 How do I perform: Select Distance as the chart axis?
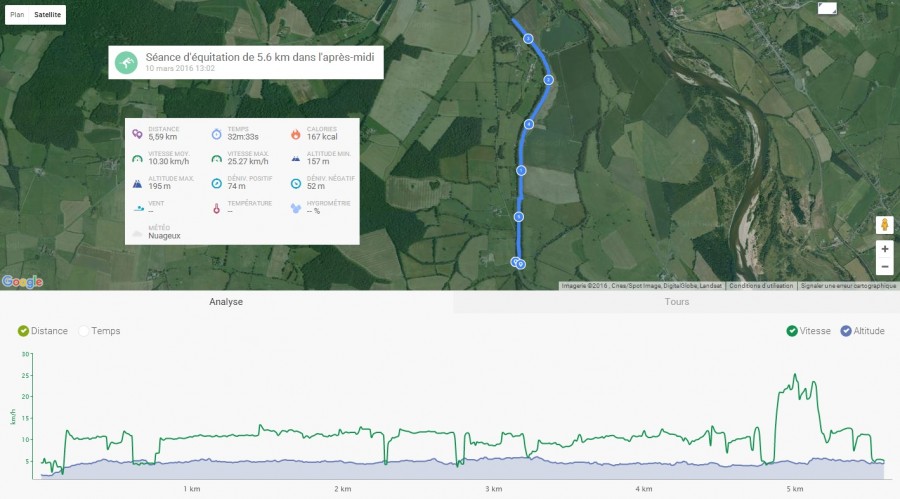point(24,331)
